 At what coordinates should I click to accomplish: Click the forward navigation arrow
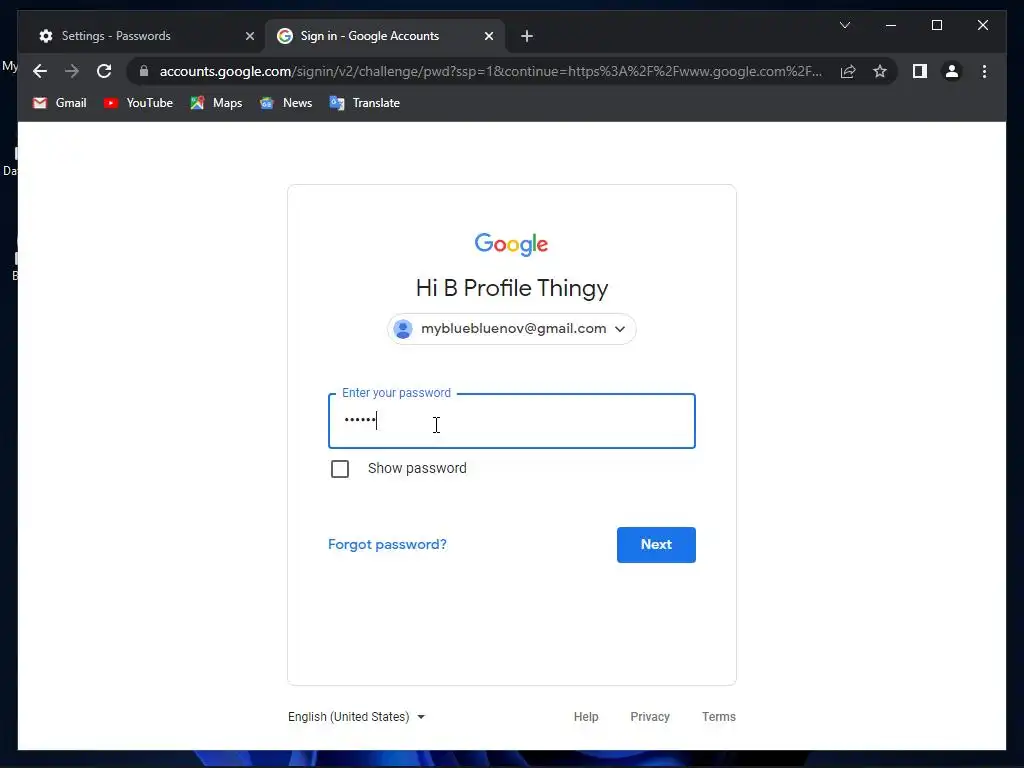tap(72, 71)
